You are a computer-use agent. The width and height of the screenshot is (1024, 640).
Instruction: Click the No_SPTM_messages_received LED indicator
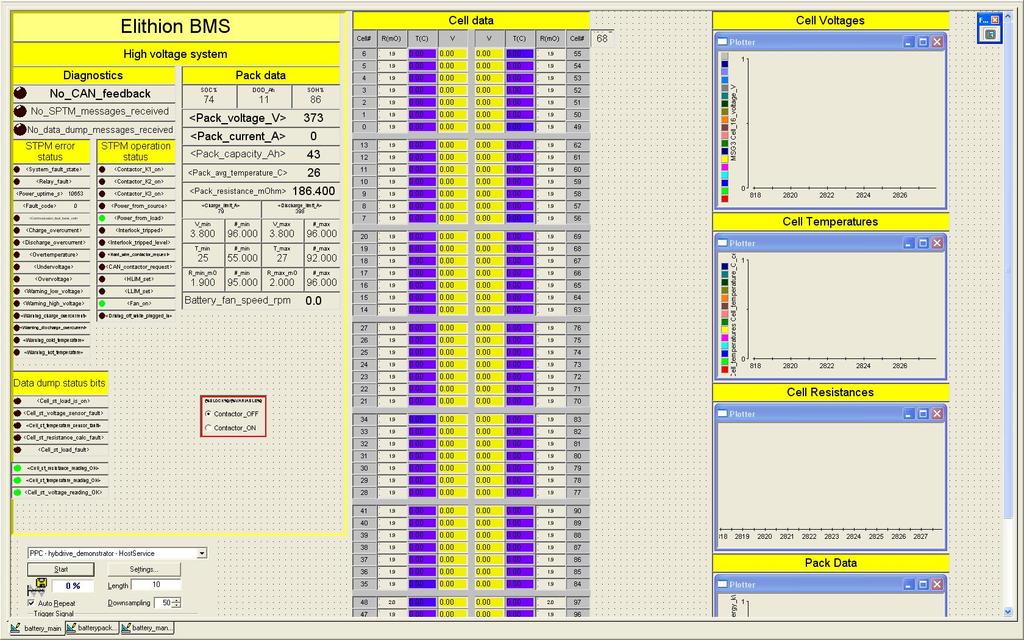click(x=20, y=112)
